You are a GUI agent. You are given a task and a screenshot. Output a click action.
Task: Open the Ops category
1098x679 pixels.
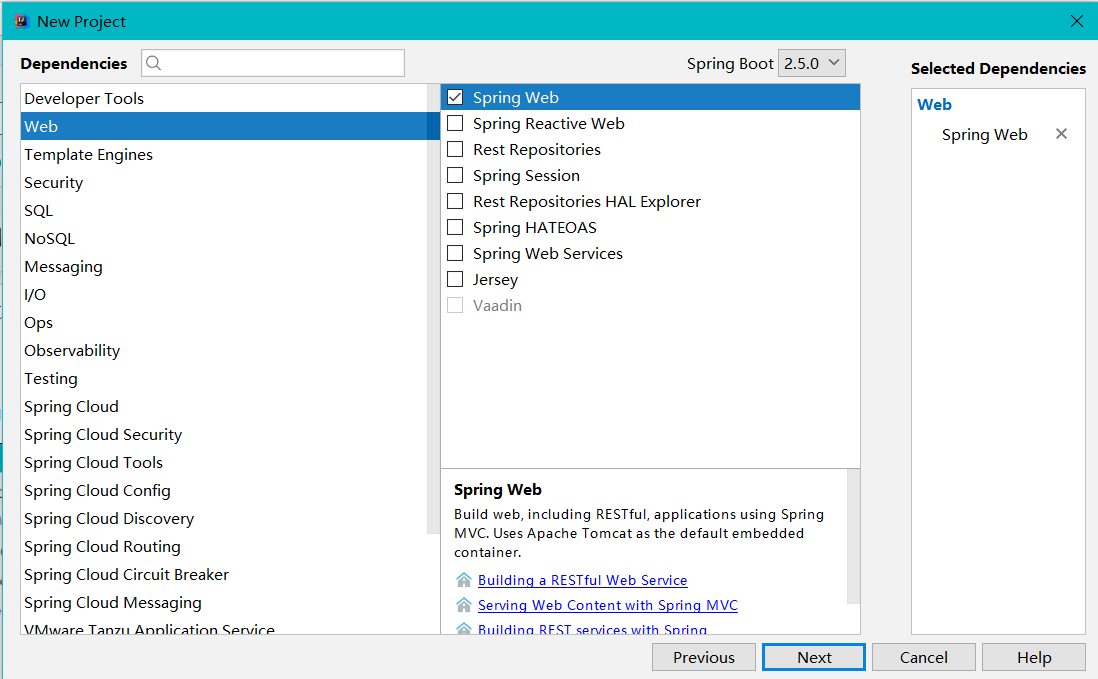click(224, 322)
